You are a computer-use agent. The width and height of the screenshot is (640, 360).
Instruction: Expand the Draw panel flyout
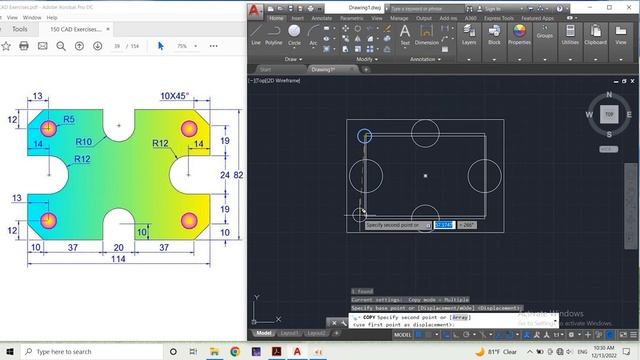tap(293, 59)
